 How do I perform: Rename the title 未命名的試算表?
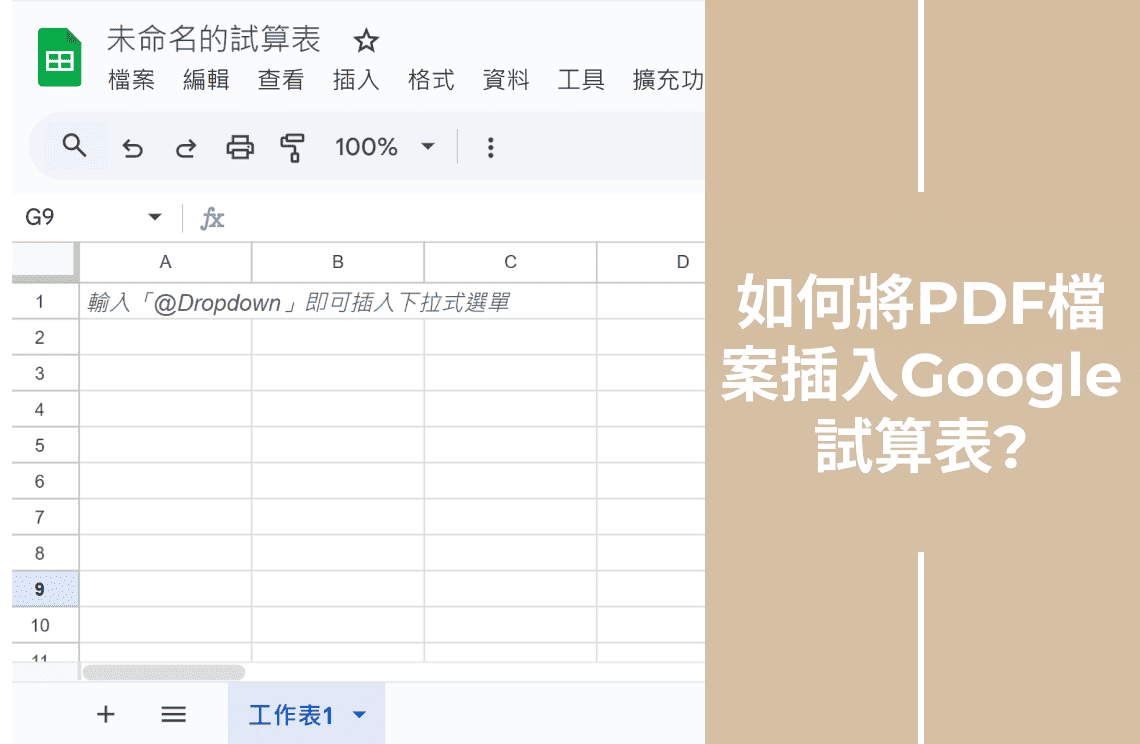214,39
